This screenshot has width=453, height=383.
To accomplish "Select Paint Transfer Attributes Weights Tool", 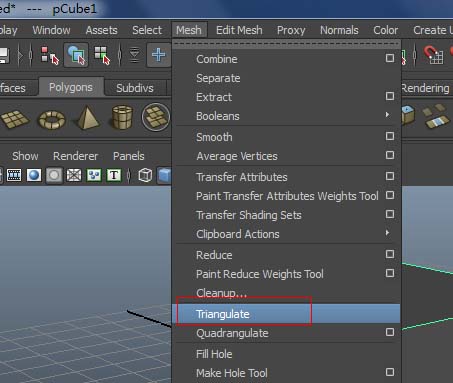I will tap(286, 196).
